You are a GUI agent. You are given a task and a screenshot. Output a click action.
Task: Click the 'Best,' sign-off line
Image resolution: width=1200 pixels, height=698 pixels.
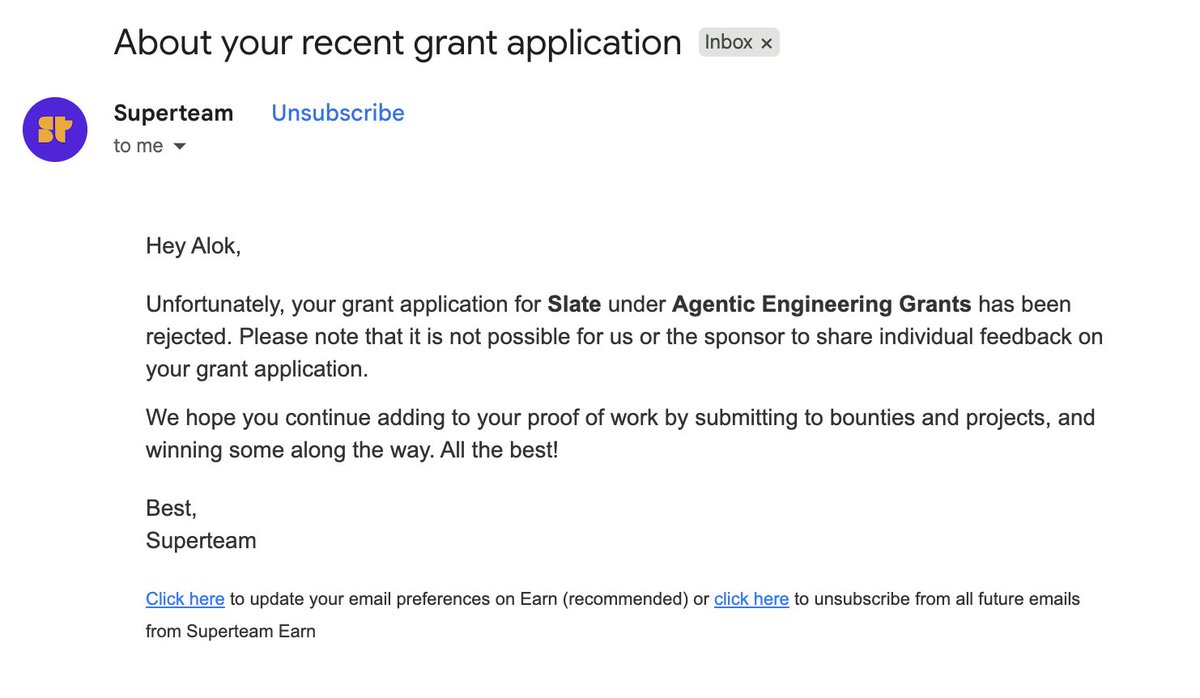pos(171,508)
